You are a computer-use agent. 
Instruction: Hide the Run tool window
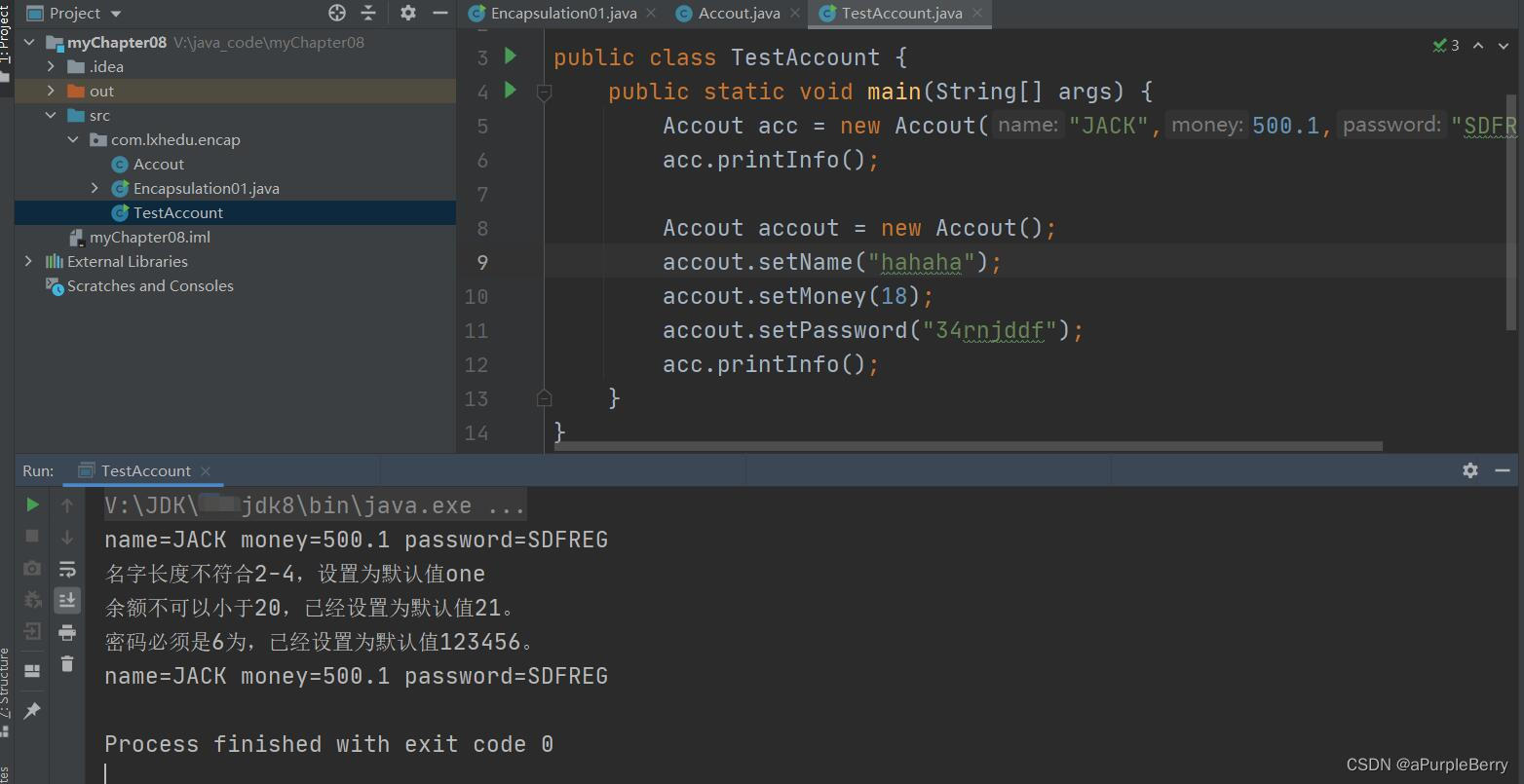click(x=1503, y=470)
